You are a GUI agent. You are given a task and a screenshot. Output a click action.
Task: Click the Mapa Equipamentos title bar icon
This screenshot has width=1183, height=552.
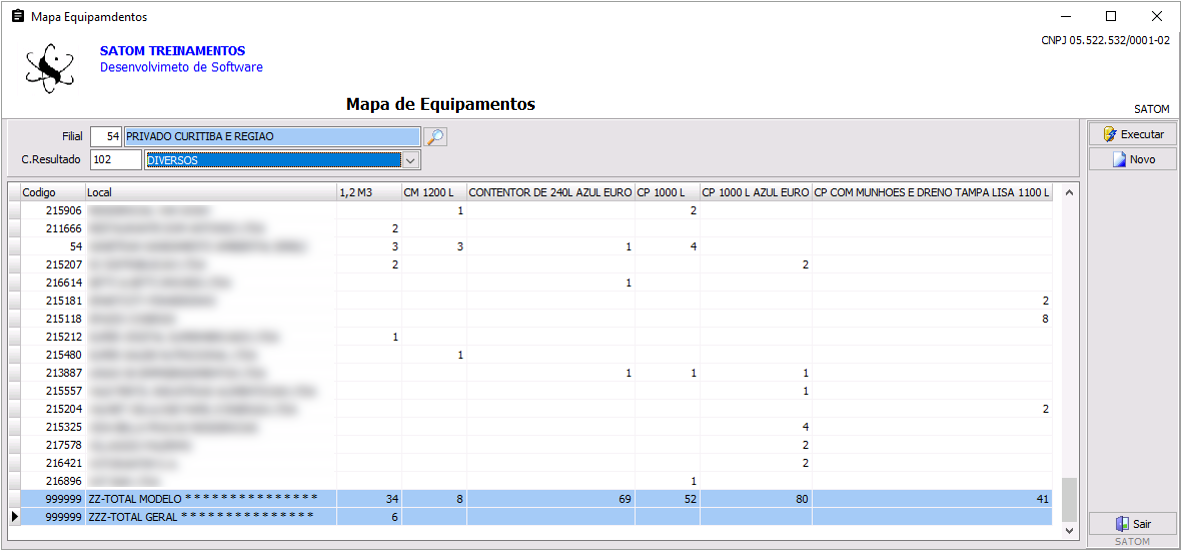[x=17, y=17]
